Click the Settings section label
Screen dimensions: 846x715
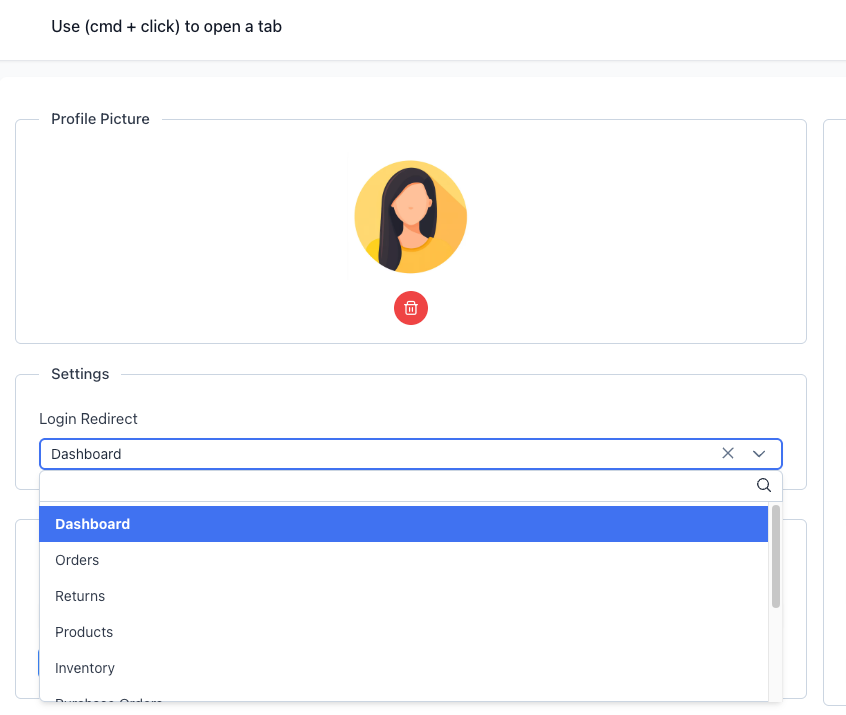click(80, 373)
